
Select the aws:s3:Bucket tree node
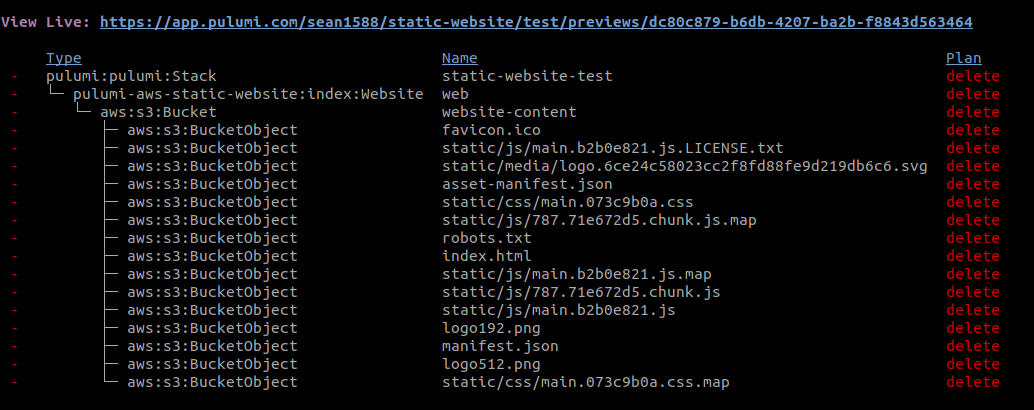[x=158, y=112]
